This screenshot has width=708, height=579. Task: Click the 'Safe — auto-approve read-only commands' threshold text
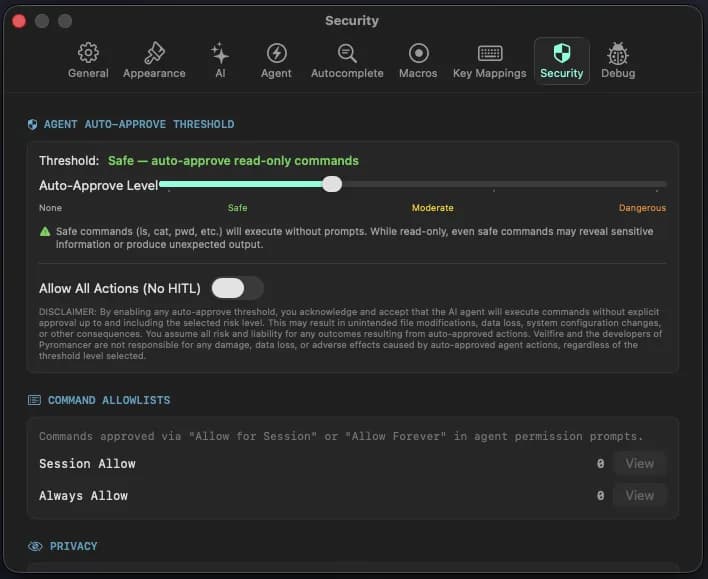pos(233,161)
